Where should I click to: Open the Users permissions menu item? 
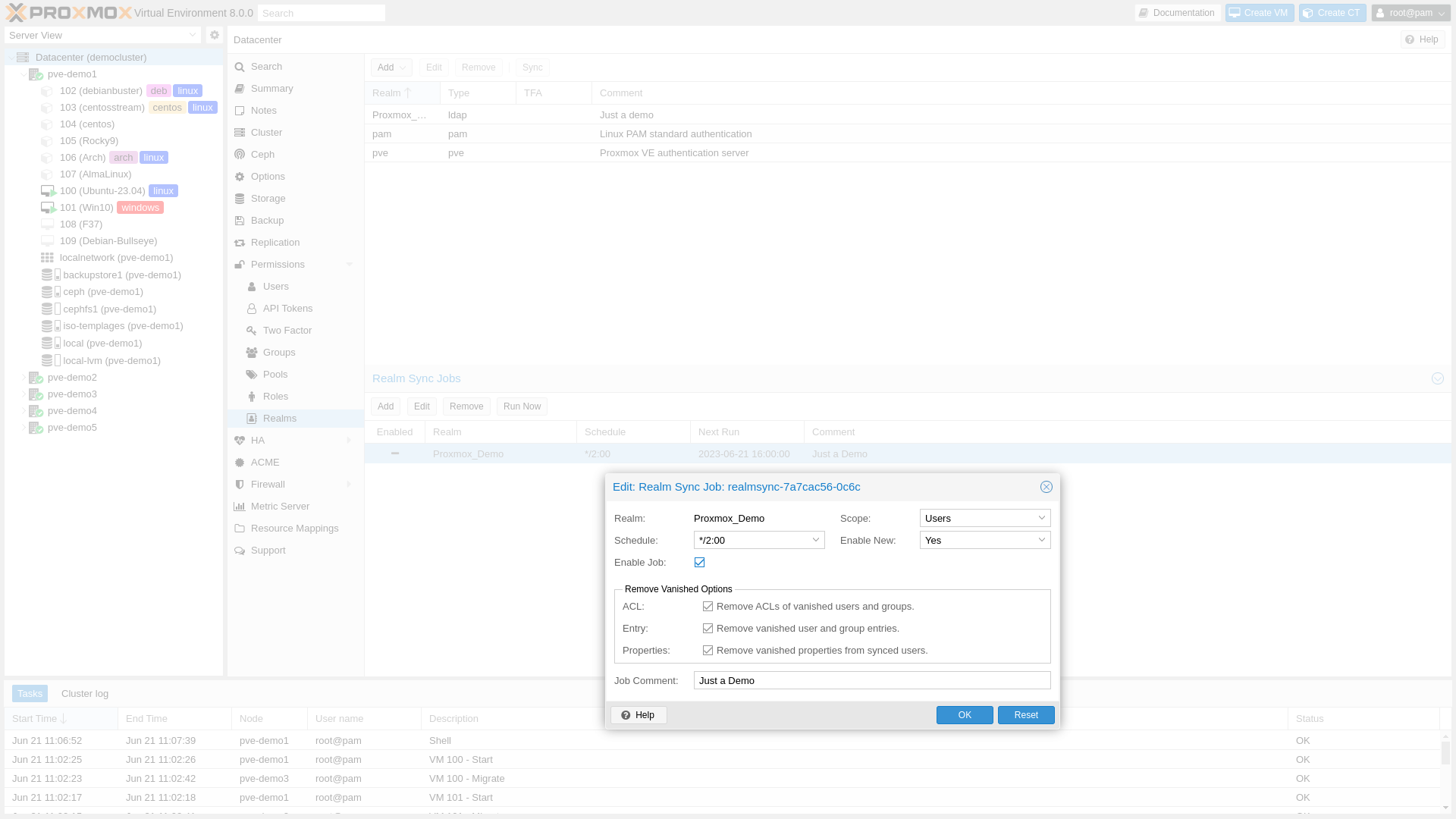pyautogui.click(x=275, y=287)
